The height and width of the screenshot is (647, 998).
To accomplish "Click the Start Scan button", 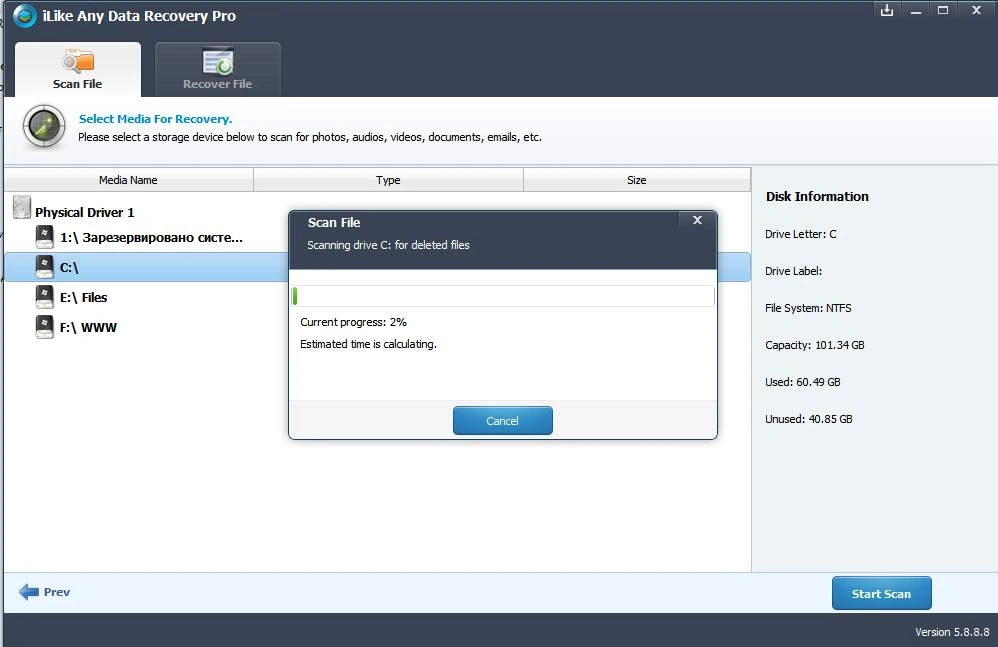I will point(882,594).
